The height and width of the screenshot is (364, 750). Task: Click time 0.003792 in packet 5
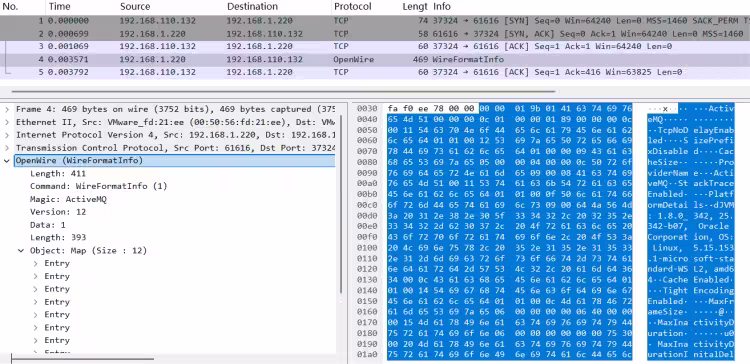click(x=68, y=72)
